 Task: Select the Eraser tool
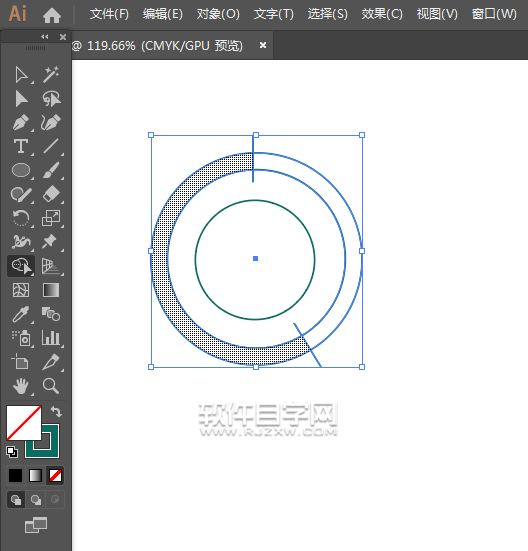click(51, 194)
